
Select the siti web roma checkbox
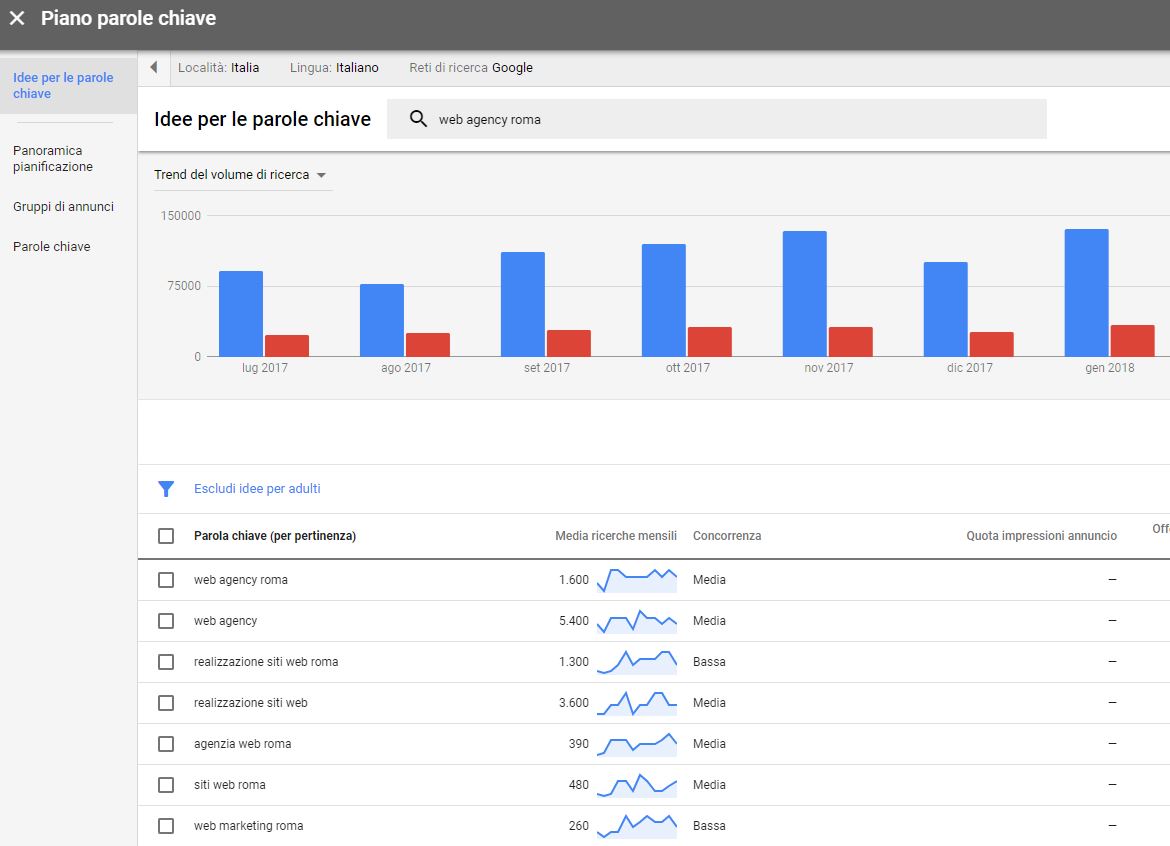pos(166,785)
